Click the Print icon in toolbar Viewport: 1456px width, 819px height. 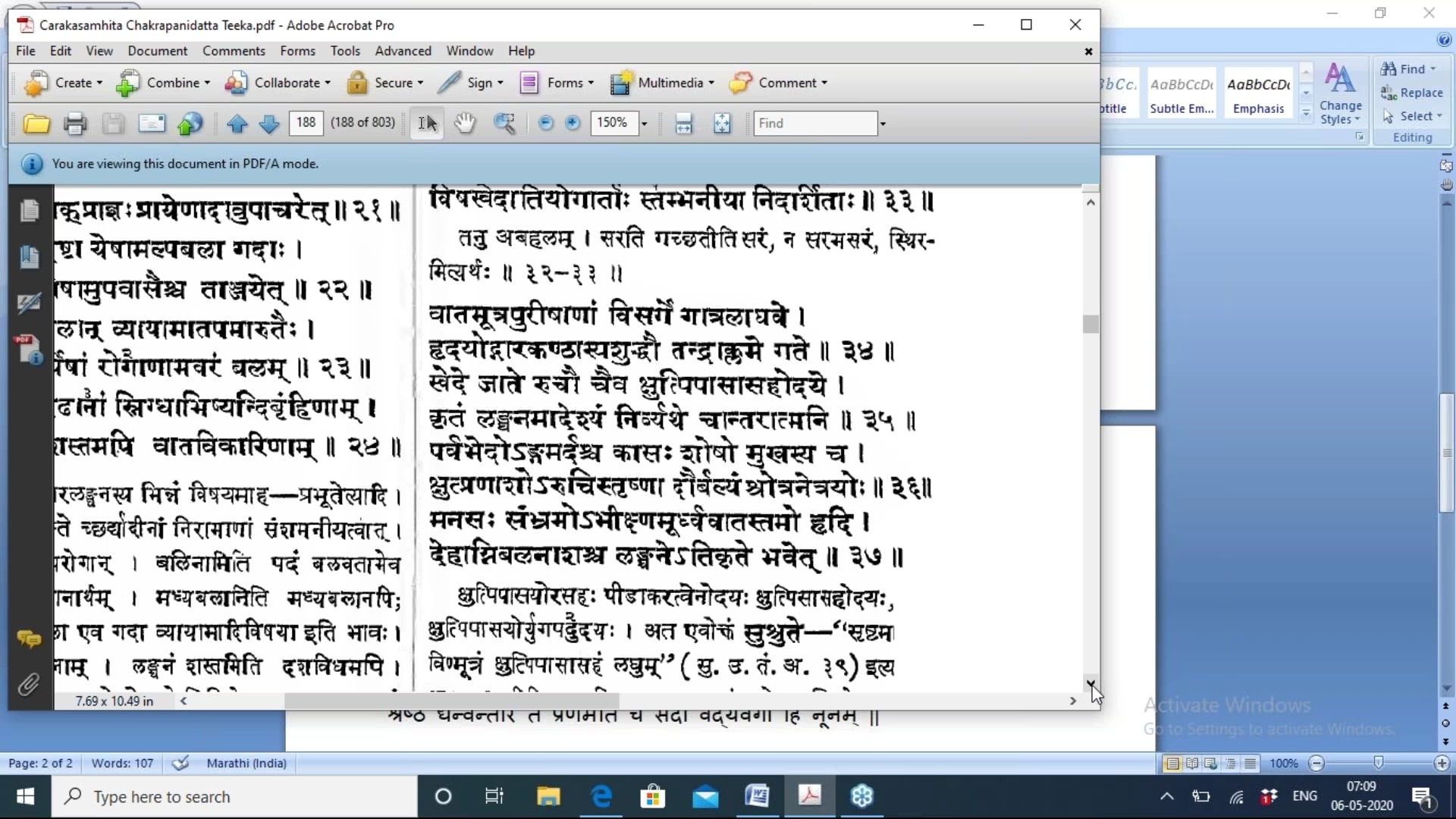[x=74, y=124]
